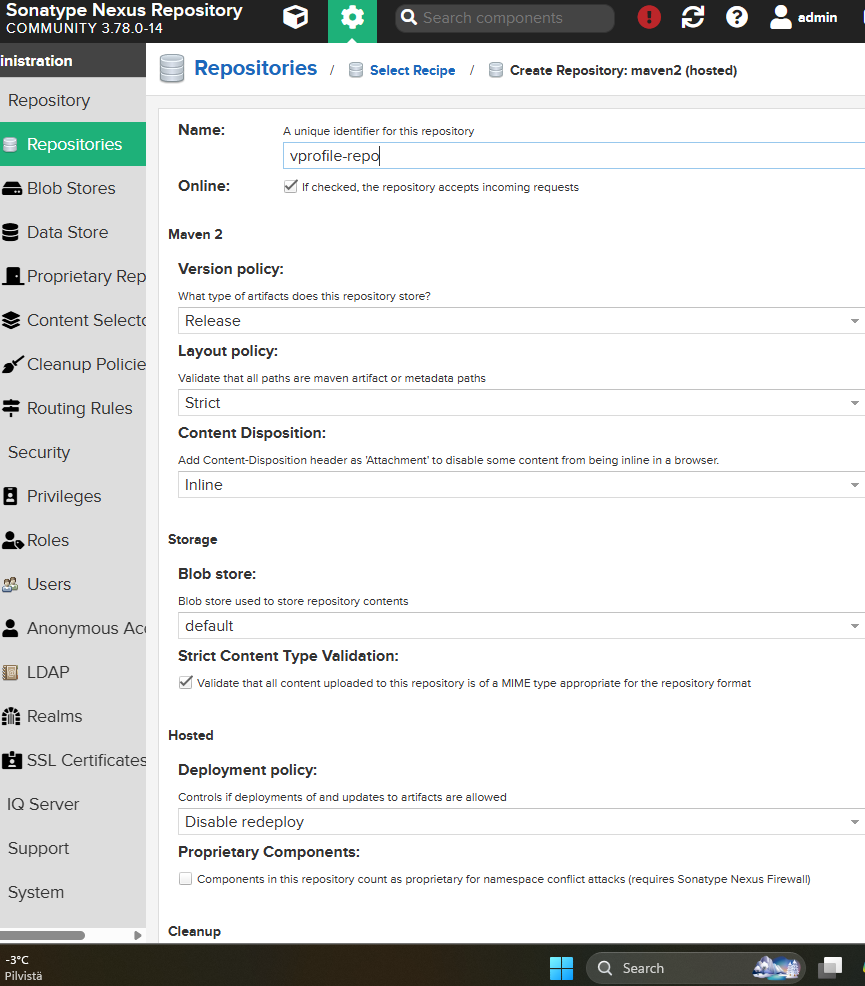Open the help question mark icon
Viewport: 865px width, 986px height.
[x=737, y=17]
